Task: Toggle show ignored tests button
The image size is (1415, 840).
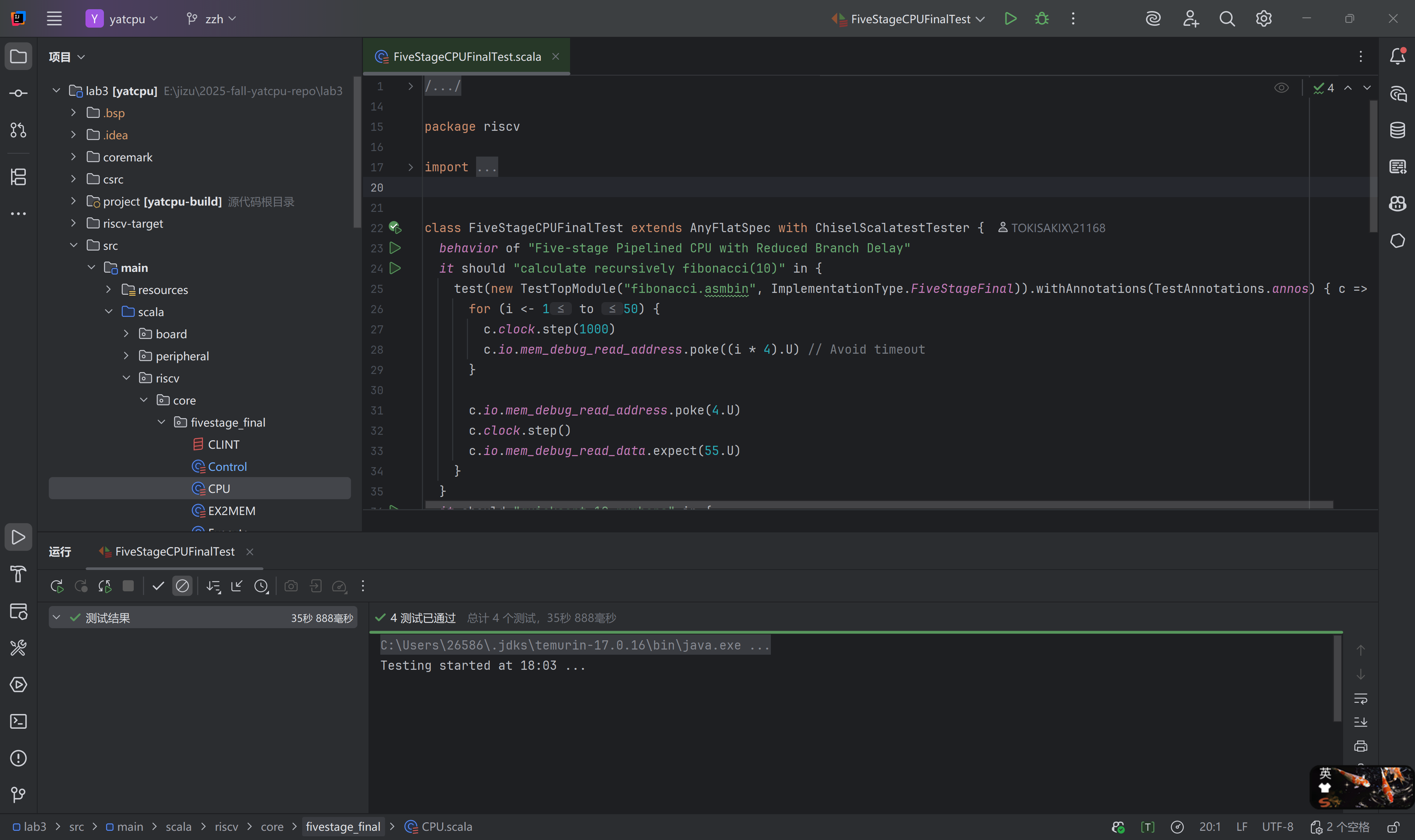Action: [182, 586]
